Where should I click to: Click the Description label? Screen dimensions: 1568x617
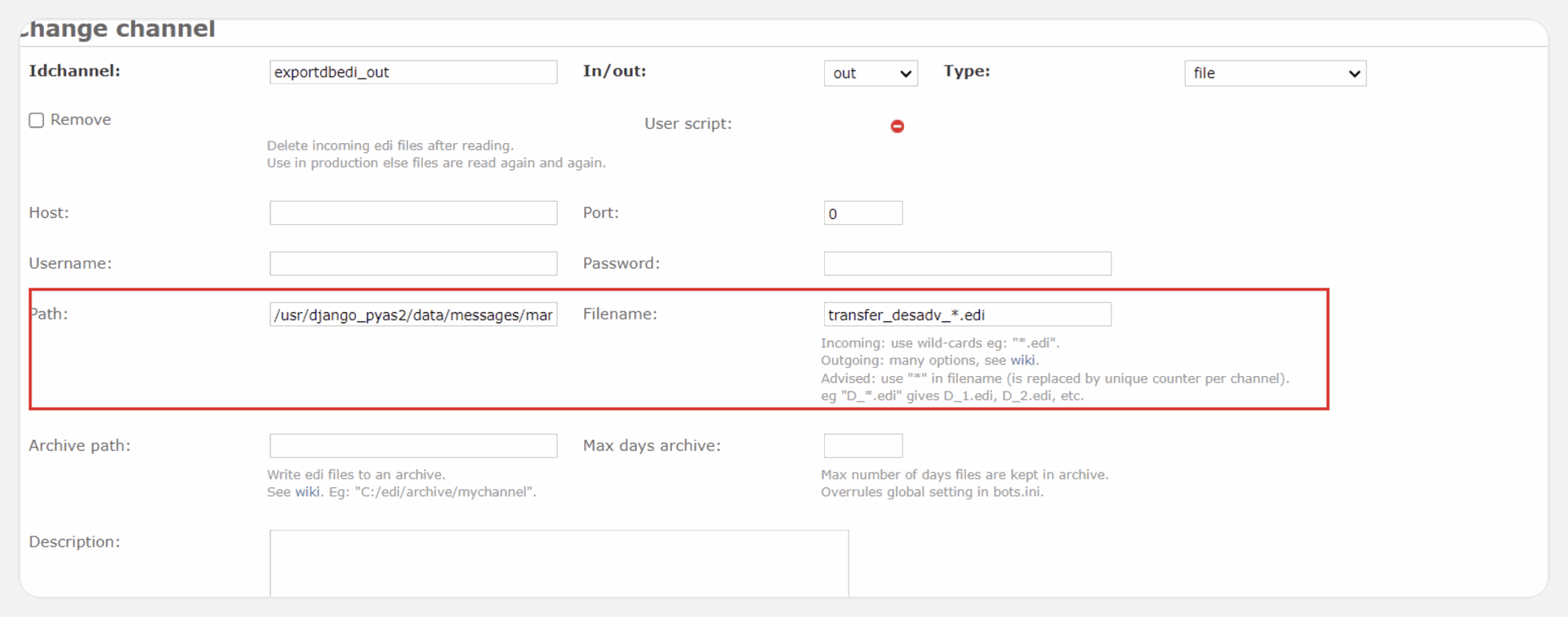tap(74, 542)
